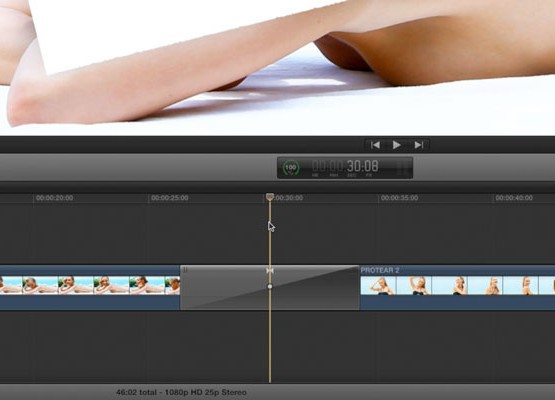Click the viewer preview image

click(278, 67)
